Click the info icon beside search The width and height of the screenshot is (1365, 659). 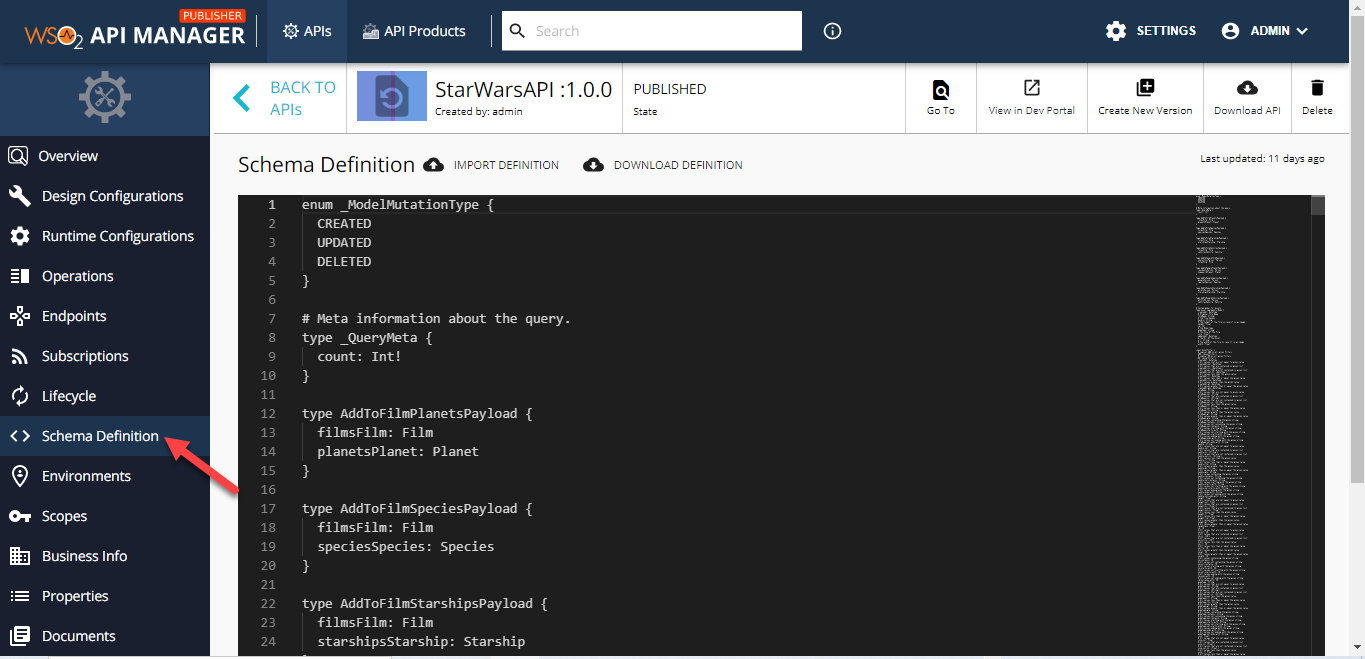[x=832, y=31]
